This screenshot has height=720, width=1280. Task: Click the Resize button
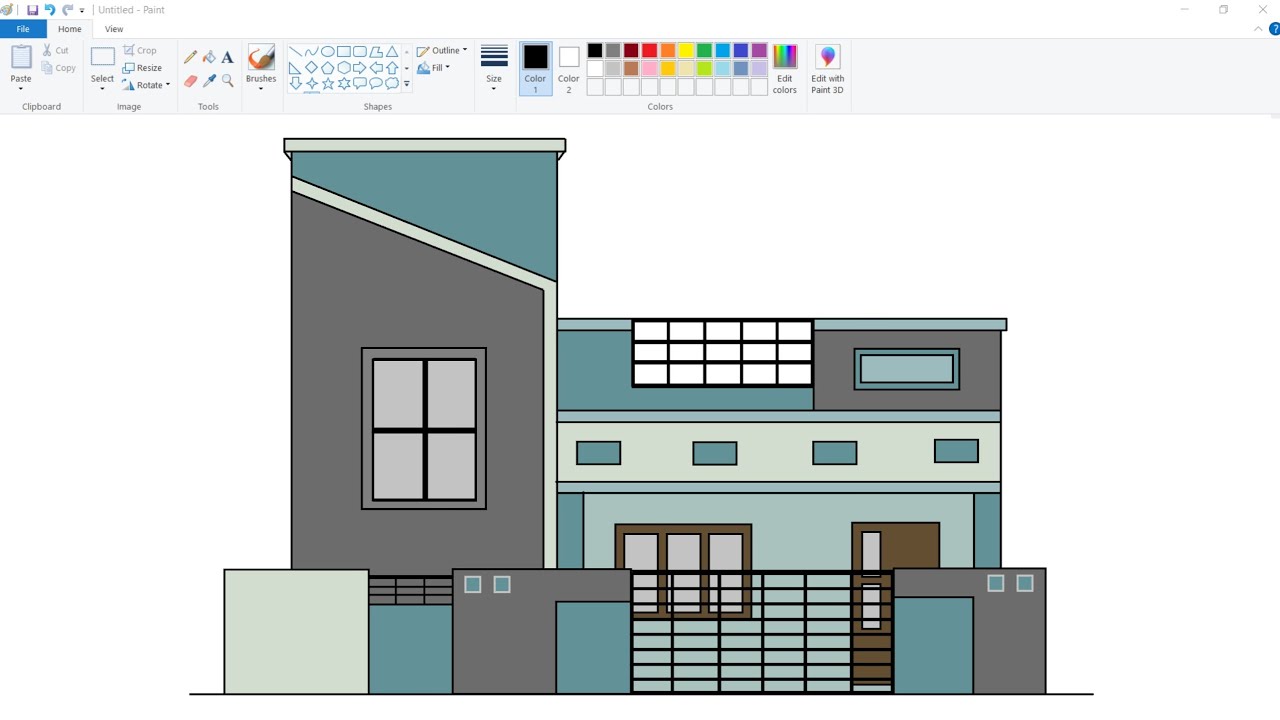[142, 68]
